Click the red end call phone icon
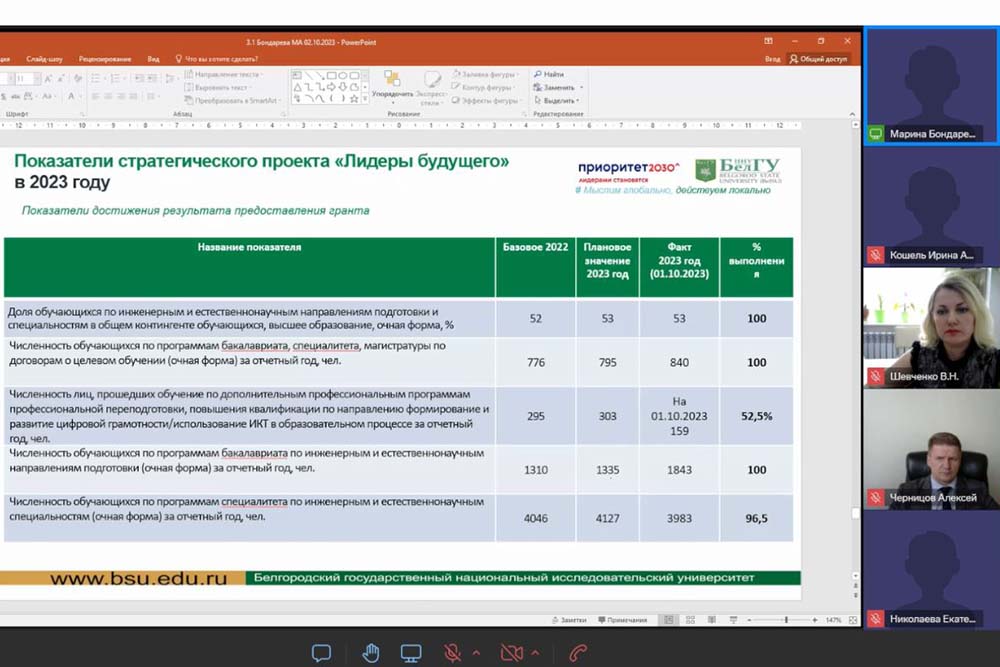 577,653
